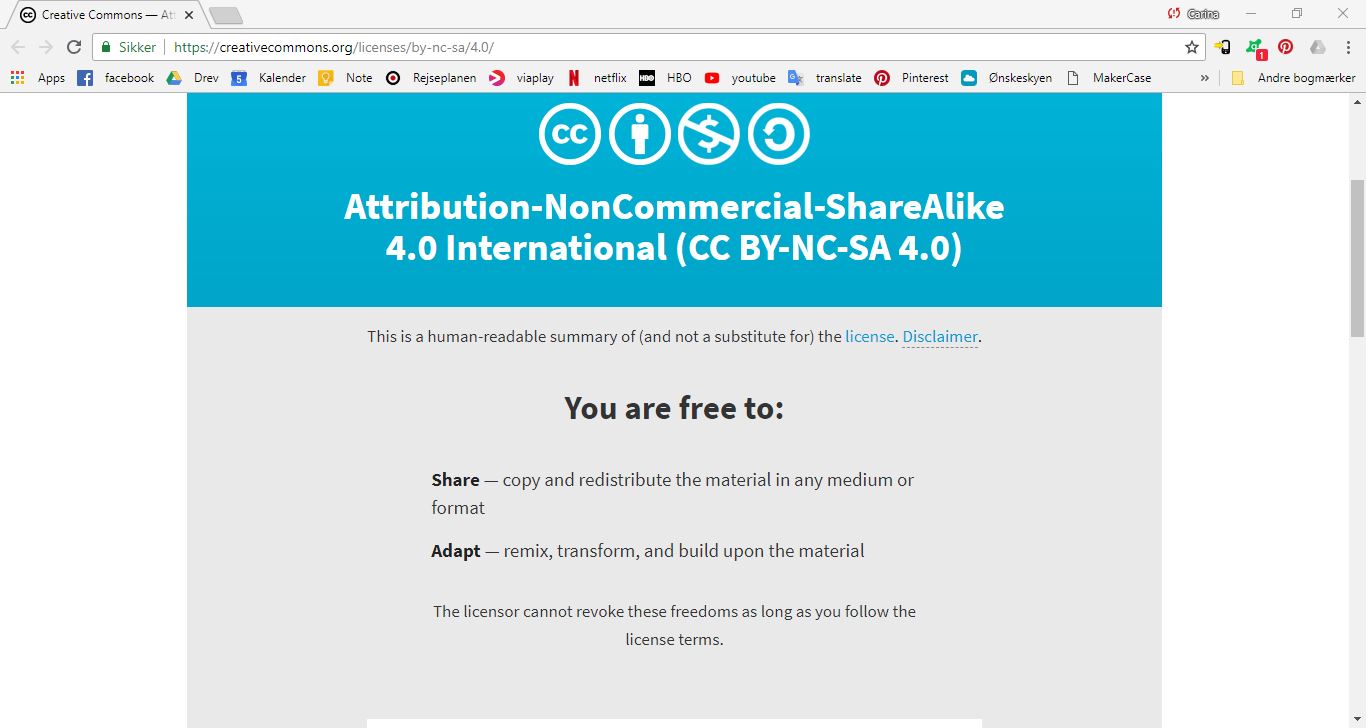Click the ShareAlike circular arrow icon
The image size is (1366, 728).
[779, 134]
